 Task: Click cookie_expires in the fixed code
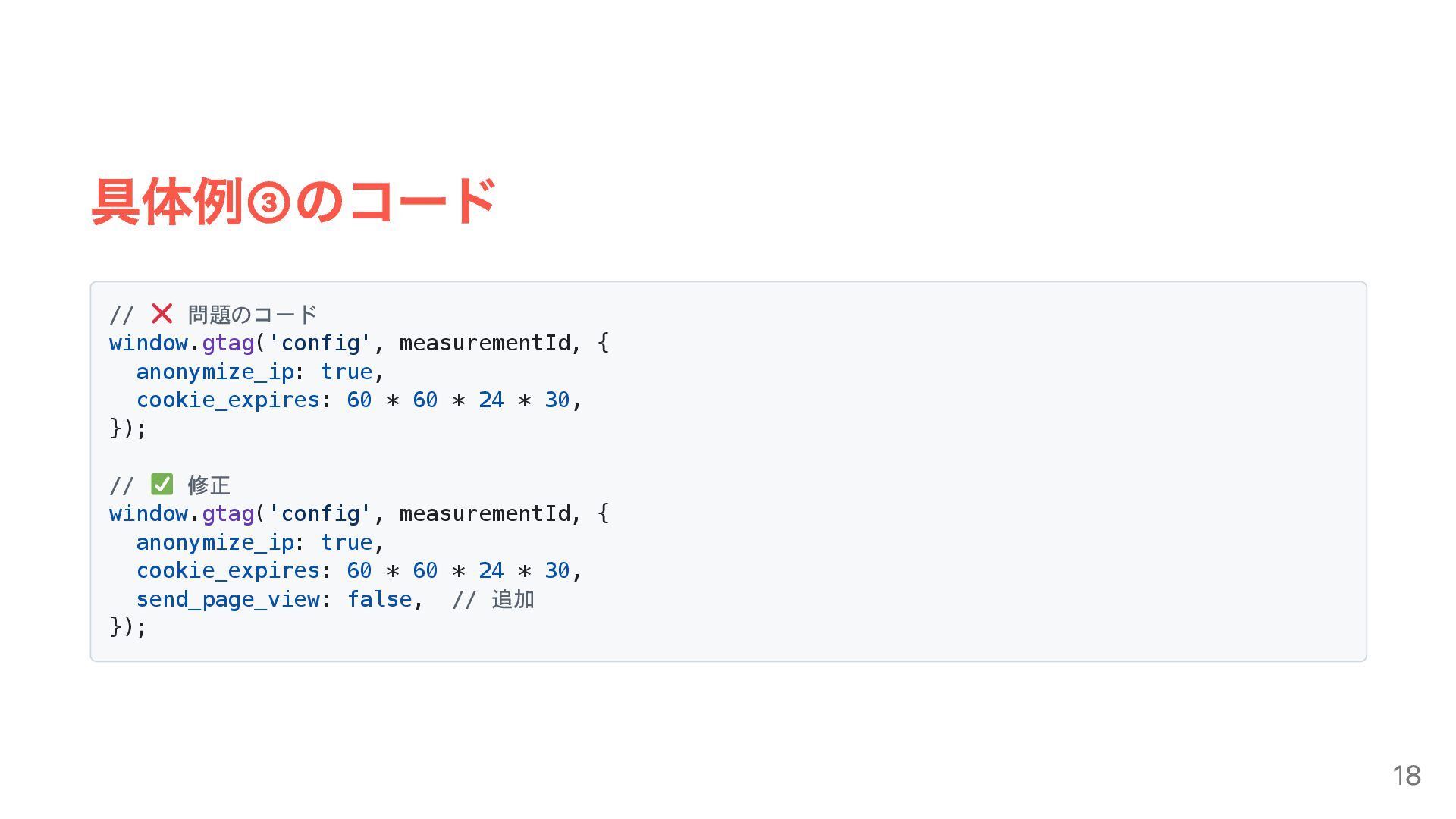pos(227,570)
